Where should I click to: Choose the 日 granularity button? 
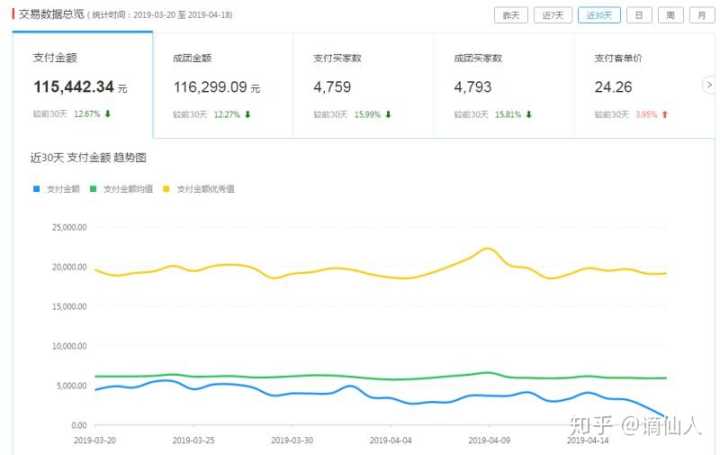click(638, 15)
